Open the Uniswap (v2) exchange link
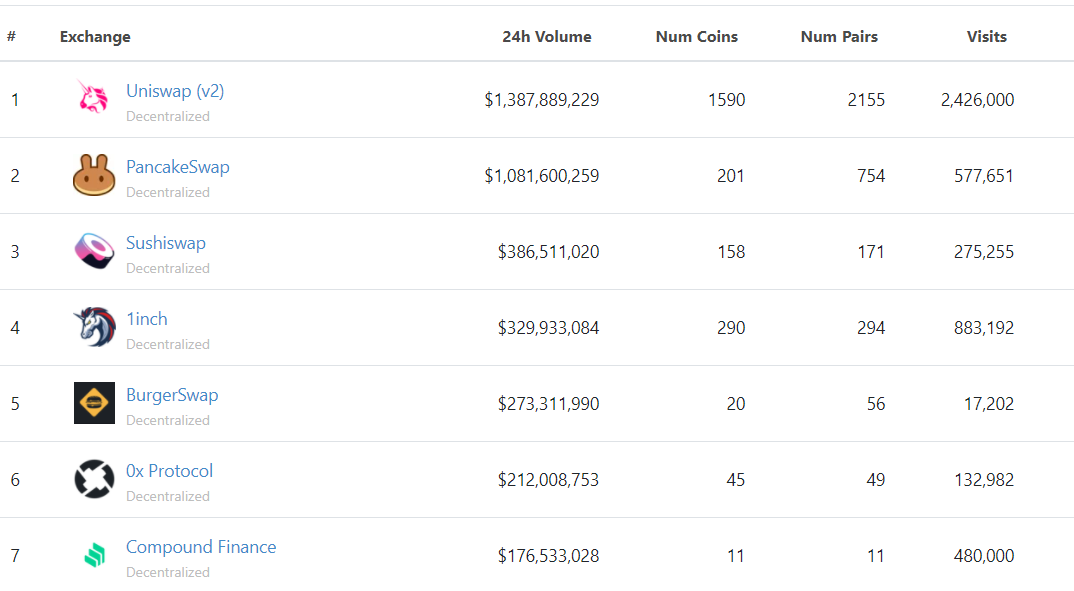The width and height of the screenshot is (1074, 591). coord(175,91)
